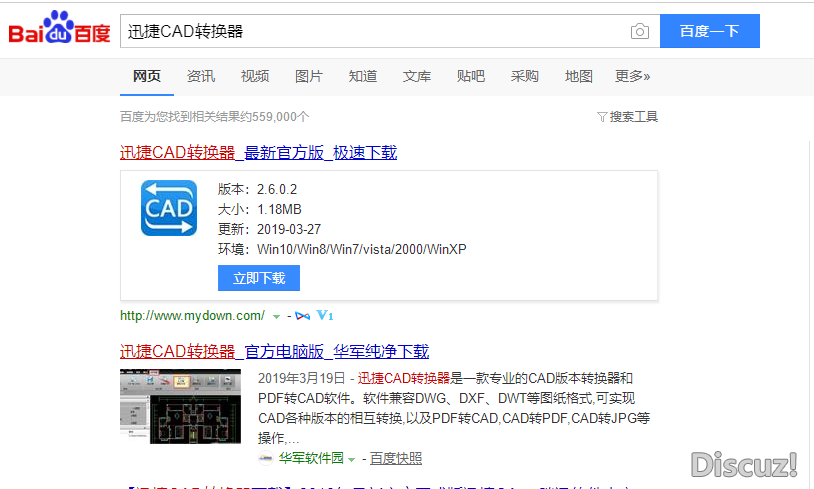The image size is (814, 489).
Task: Click the bow-tie guarantee icon after mydown.com
Action: point(303,316)
